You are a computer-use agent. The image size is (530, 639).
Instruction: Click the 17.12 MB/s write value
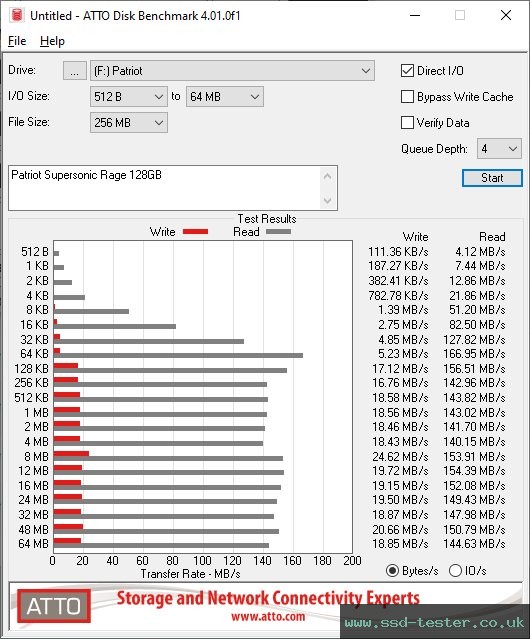400,368
